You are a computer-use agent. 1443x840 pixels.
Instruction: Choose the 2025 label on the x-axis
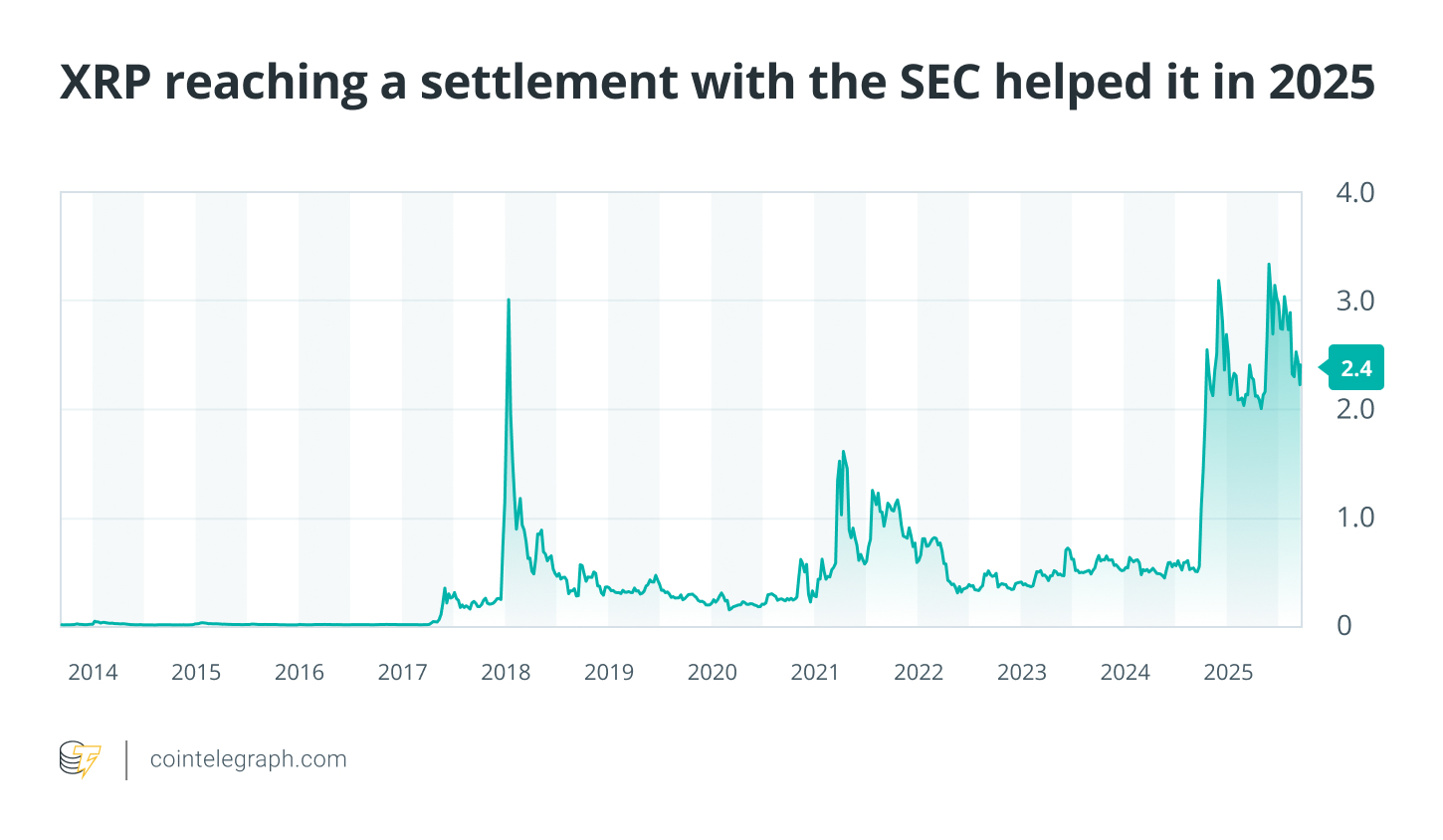tap(1228, 673)
